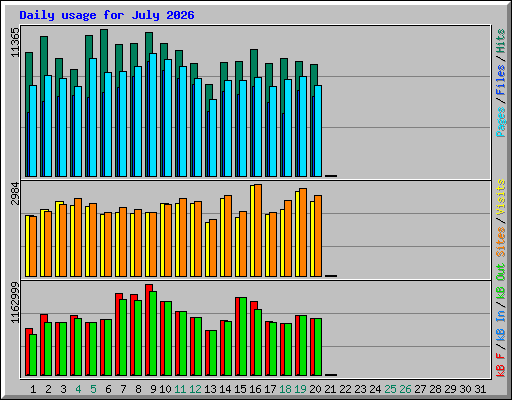Viewport: 512px width, 400px height.
Task: Click day label 20 on the x-axis
Action: (x=315, y=389)
